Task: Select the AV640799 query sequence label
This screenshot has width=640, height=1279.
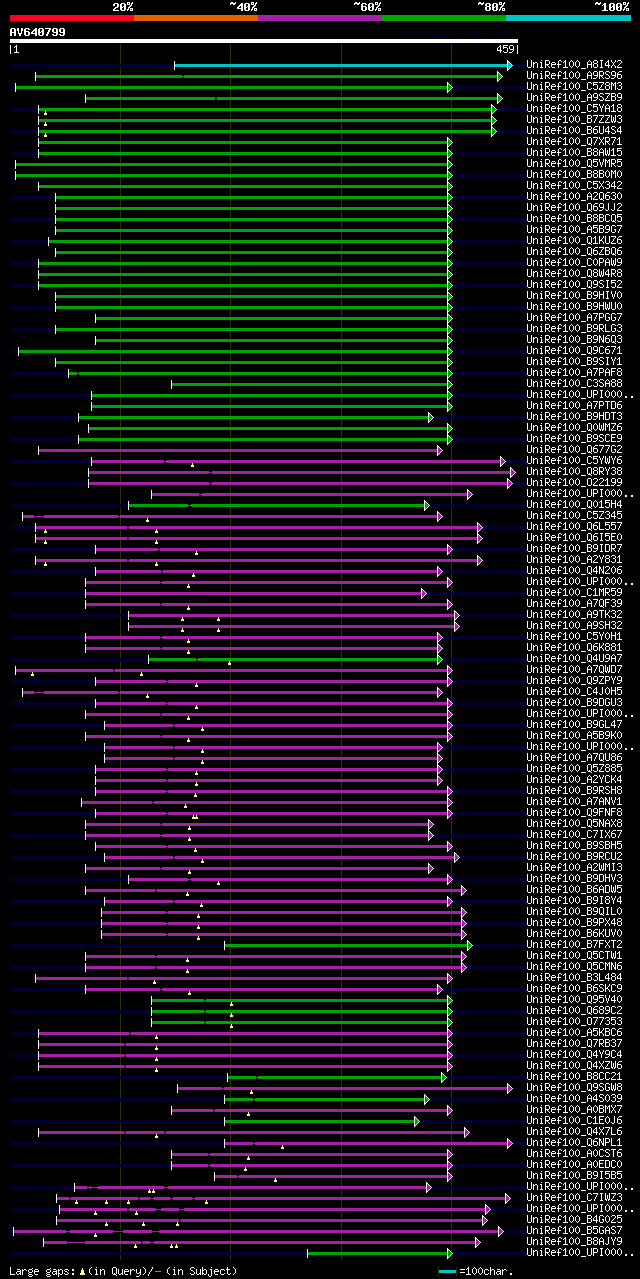Action: (x=38, y=32)
